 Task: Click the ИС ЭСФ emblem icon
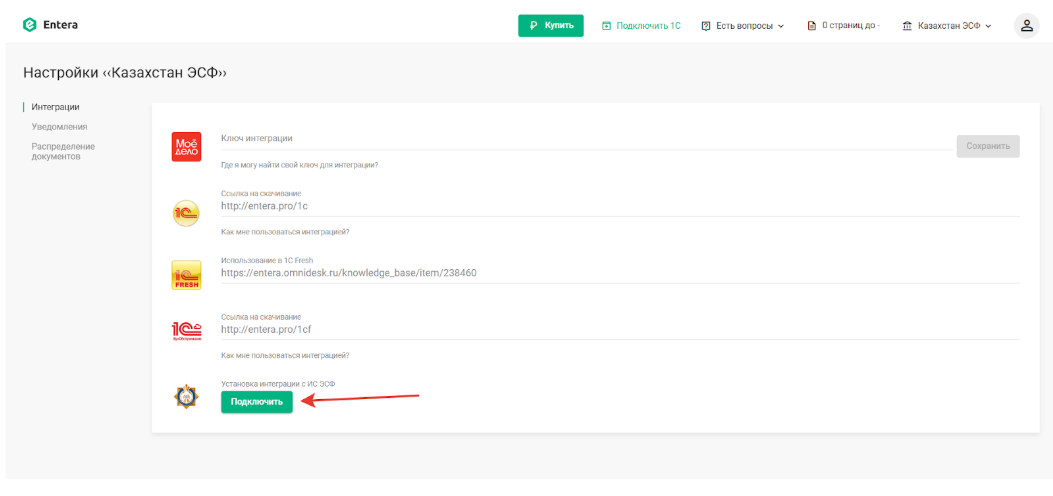click(x=186, y=398)
